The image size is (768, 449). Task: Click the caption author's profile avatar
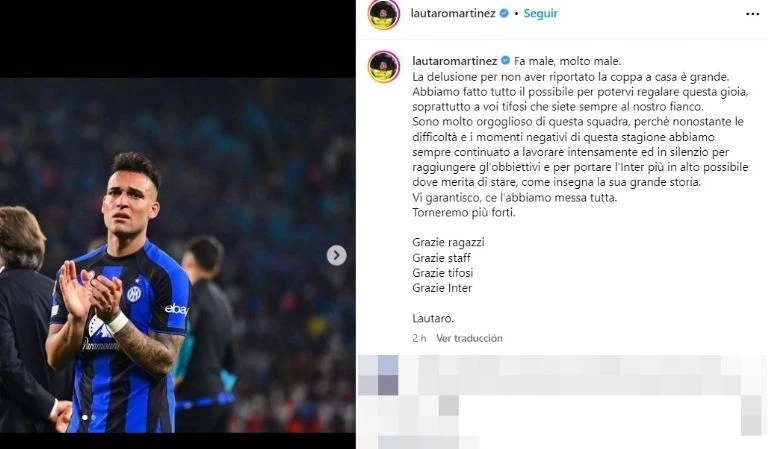(384, 67)
